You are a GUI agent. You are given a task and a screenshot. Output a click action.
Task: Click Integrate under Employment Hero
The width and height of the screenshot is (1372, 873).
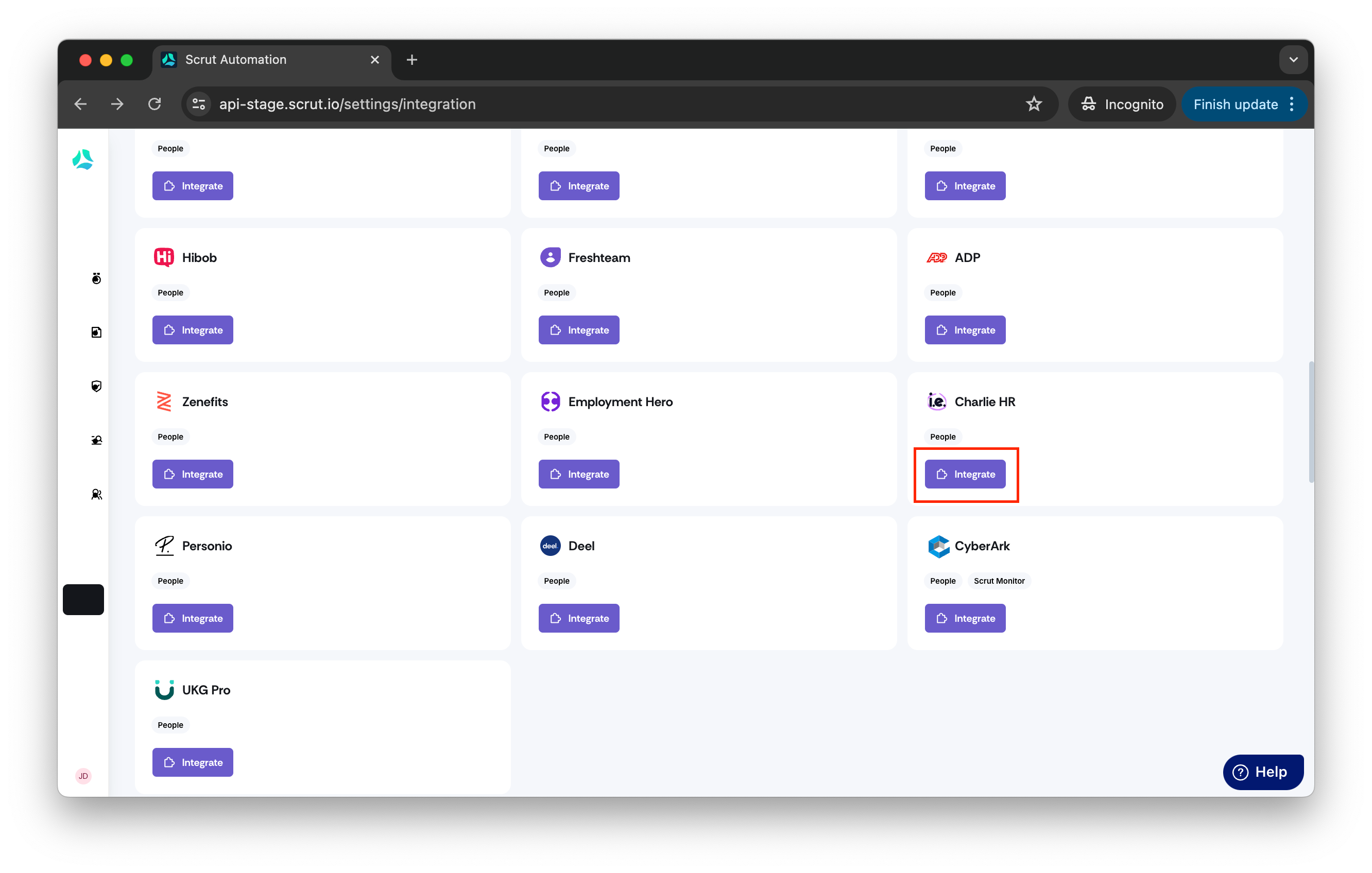tap(579, 474)
